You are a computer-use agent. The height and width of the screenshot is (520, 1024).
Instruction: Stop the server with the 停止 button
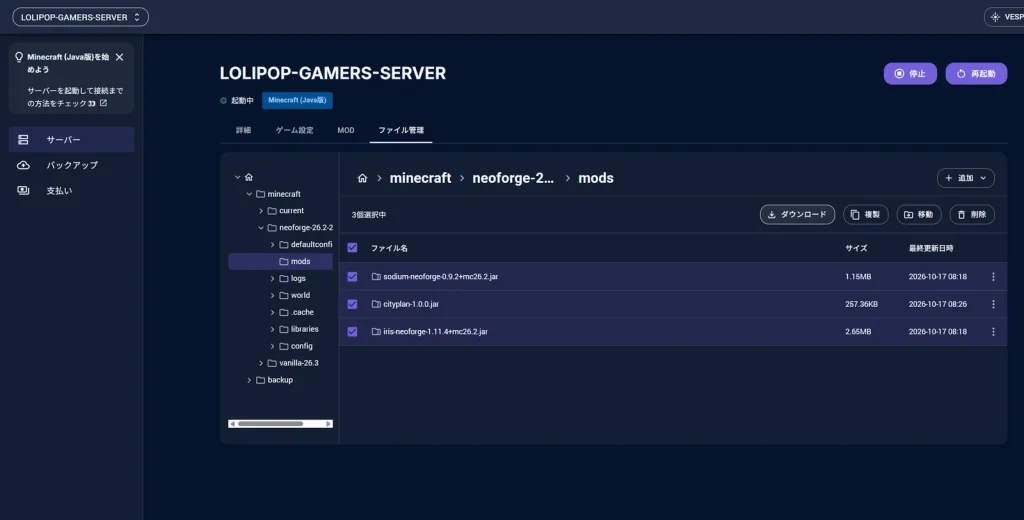point(910,74)
